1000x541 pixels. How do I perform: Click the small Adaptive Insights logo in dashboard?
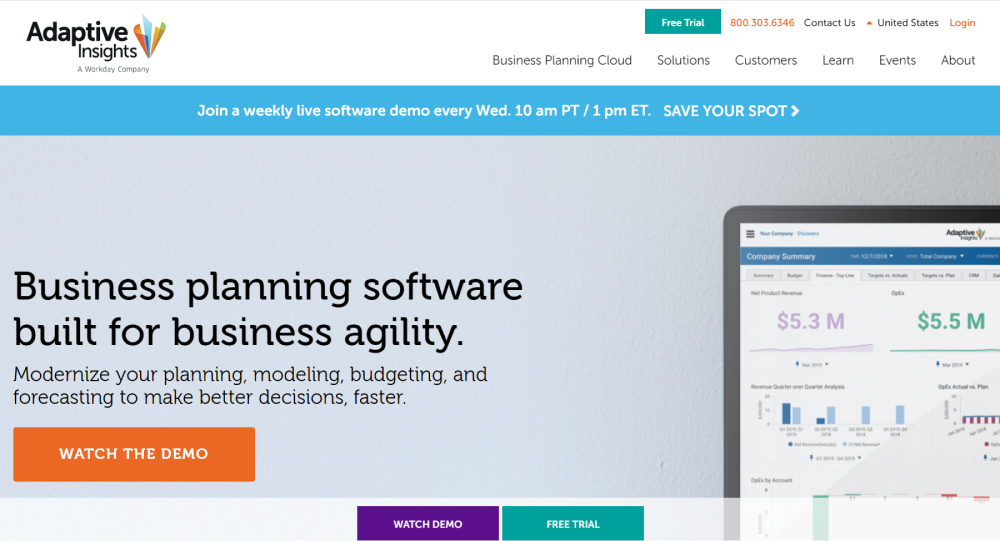964,234
